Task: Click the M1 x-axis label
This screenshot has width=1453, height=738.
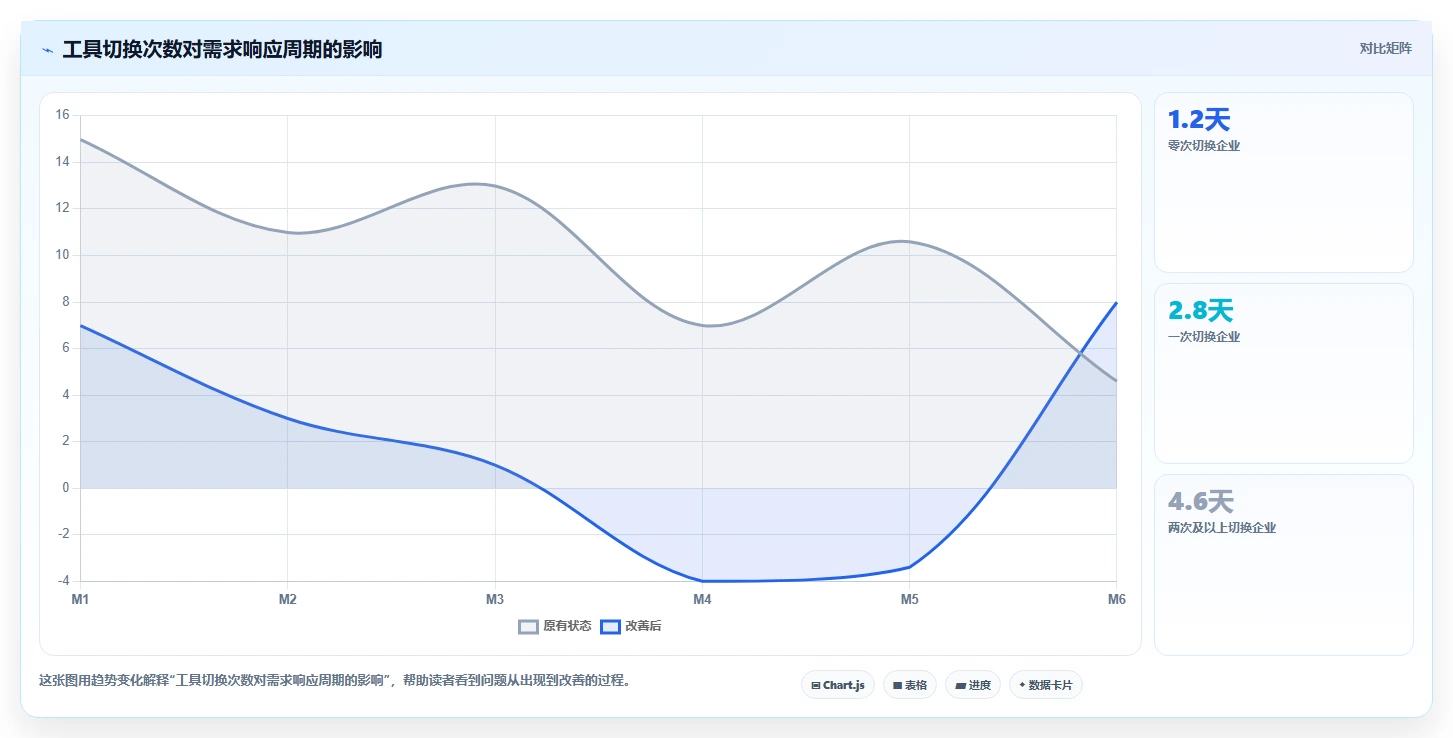Action: coord(80,600)
